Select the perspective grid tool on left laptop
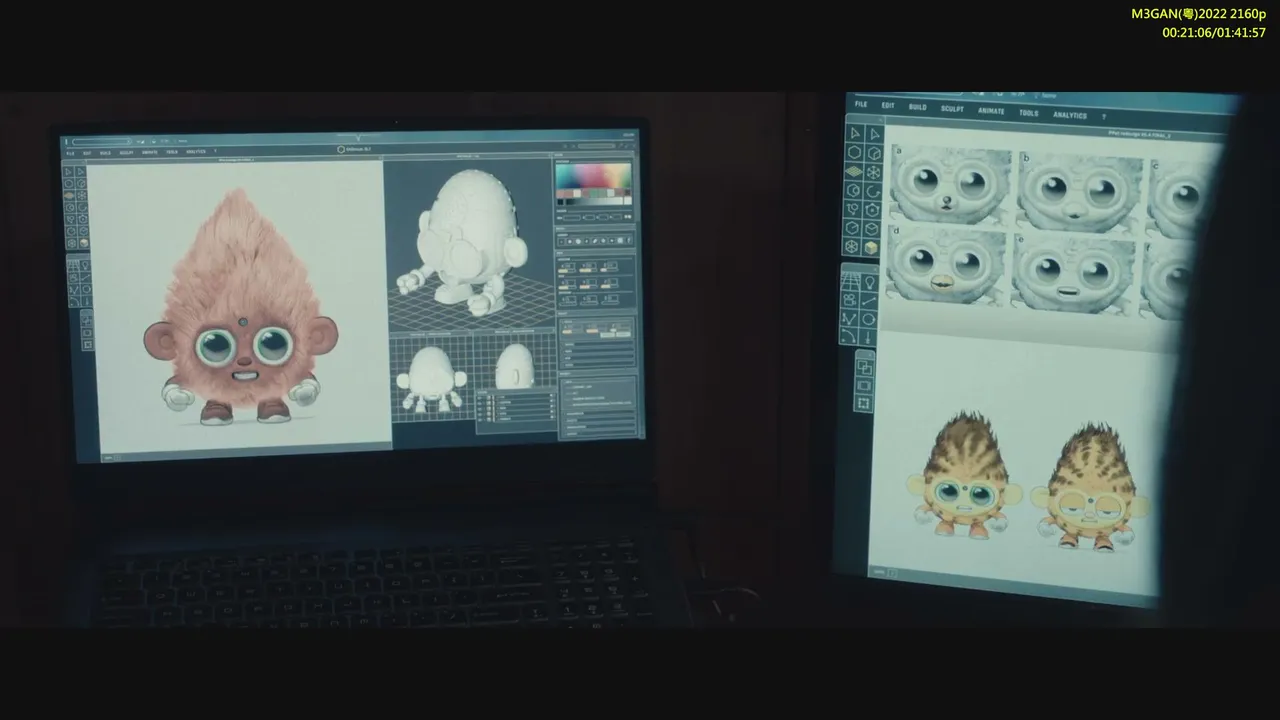The height and width of the screenshot is (720, 1280). click(x=73, y=266)
